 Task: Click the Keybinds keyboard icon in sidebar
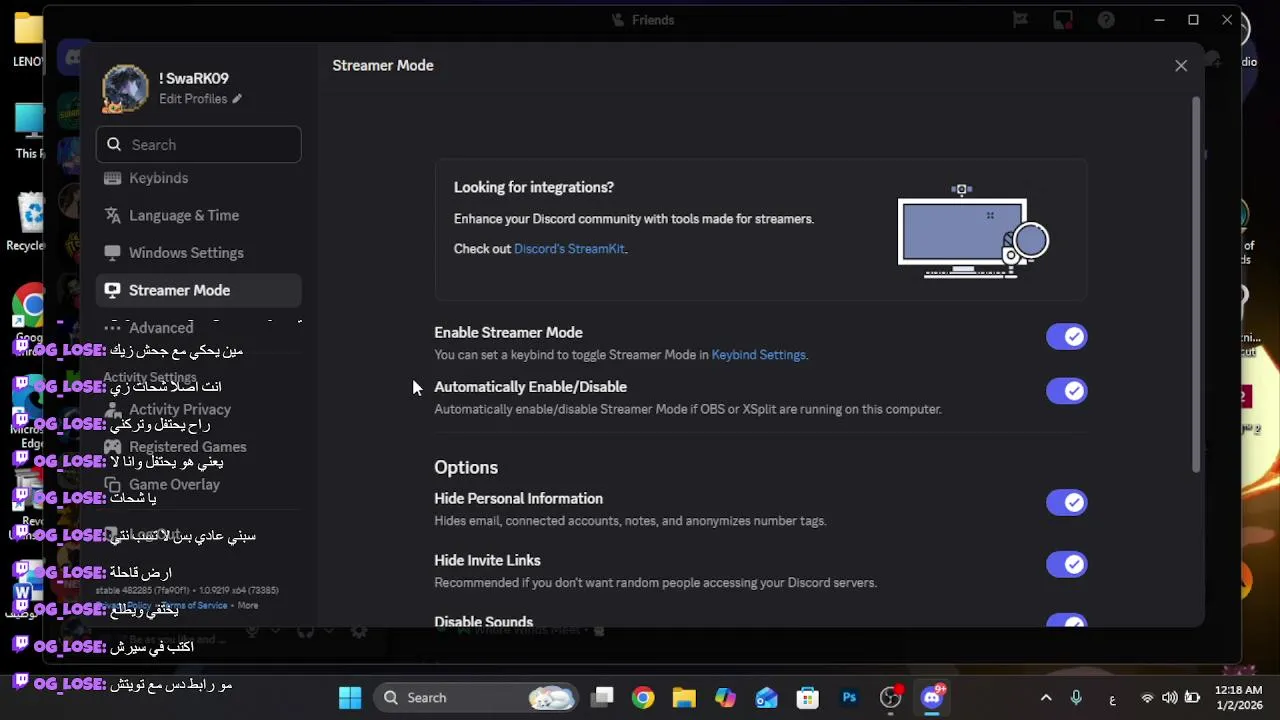[x=113, y=178]
